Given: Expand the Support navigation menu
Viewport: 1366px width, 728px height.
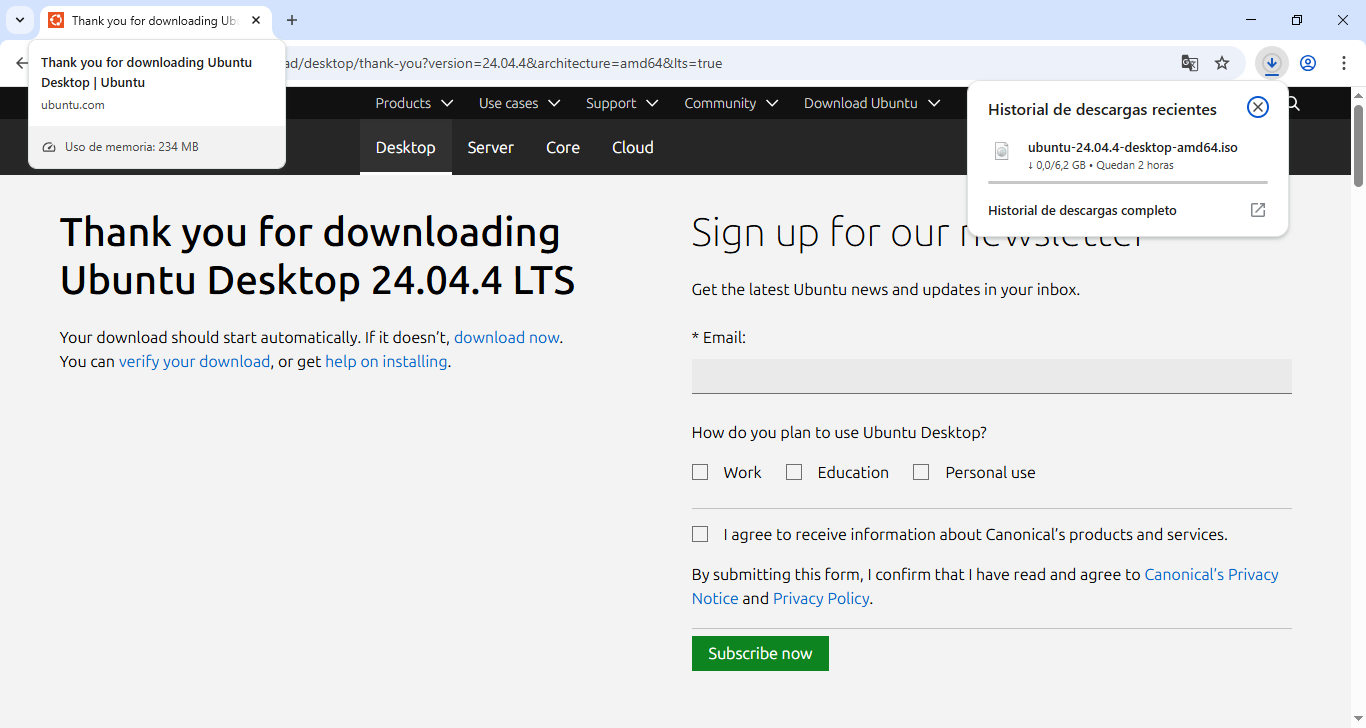Looking at the screenshot, I should (622, 103).
